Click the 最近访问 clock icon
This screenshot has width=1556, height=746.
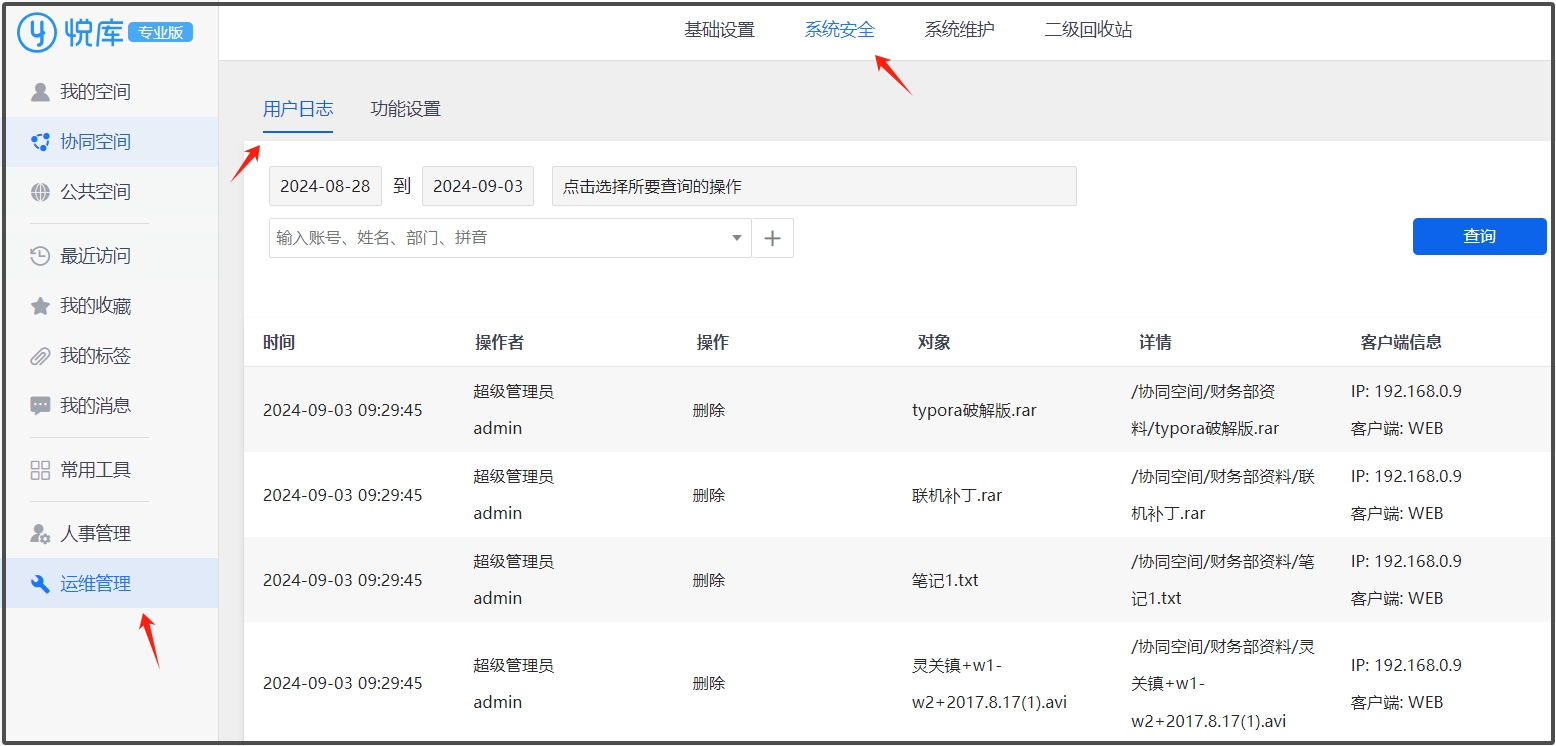(40, 256)
